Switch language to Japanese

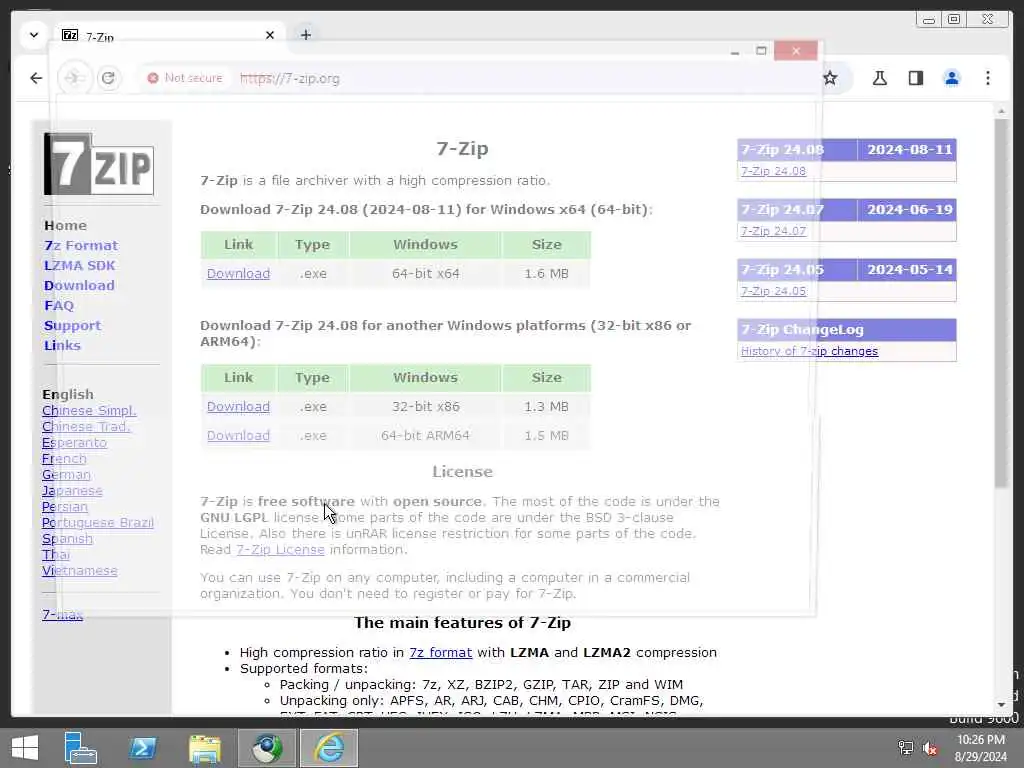[x=72, y=490]
